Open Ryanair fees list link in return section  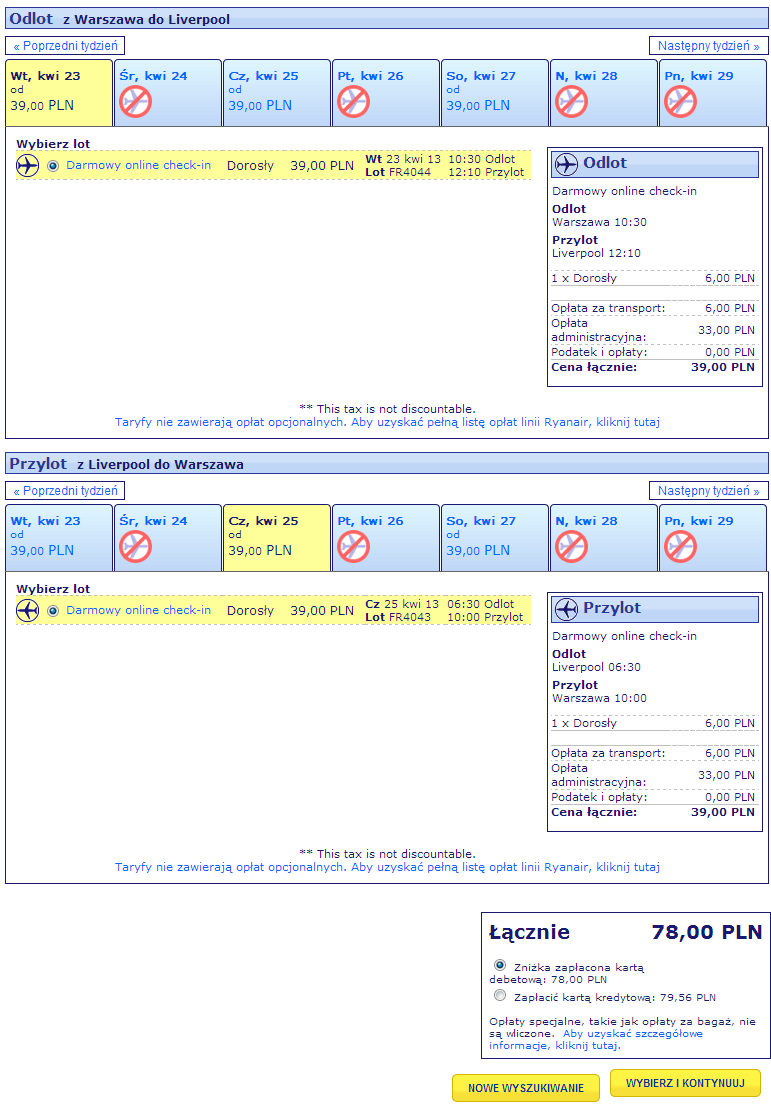point(387,867)
